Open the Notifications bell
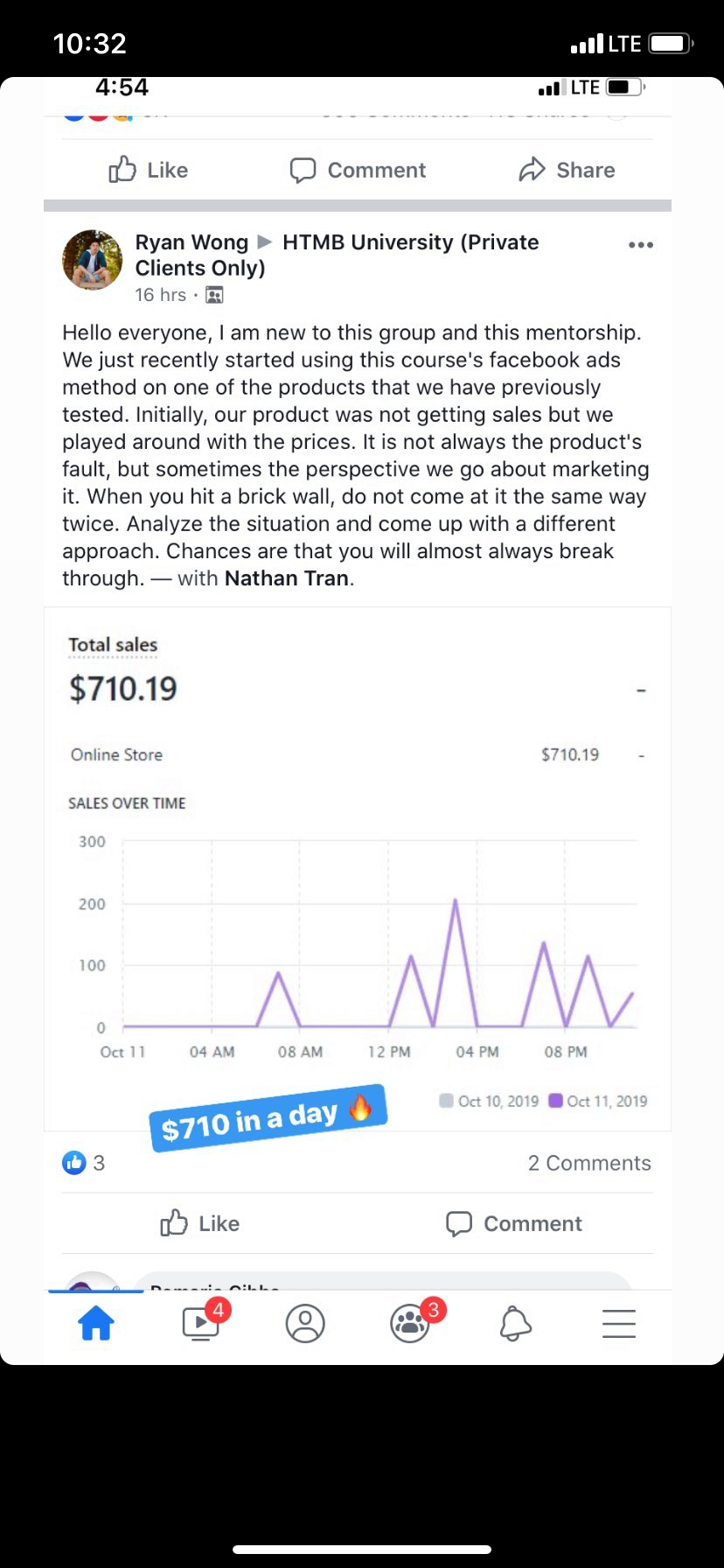 (515, 1324)
